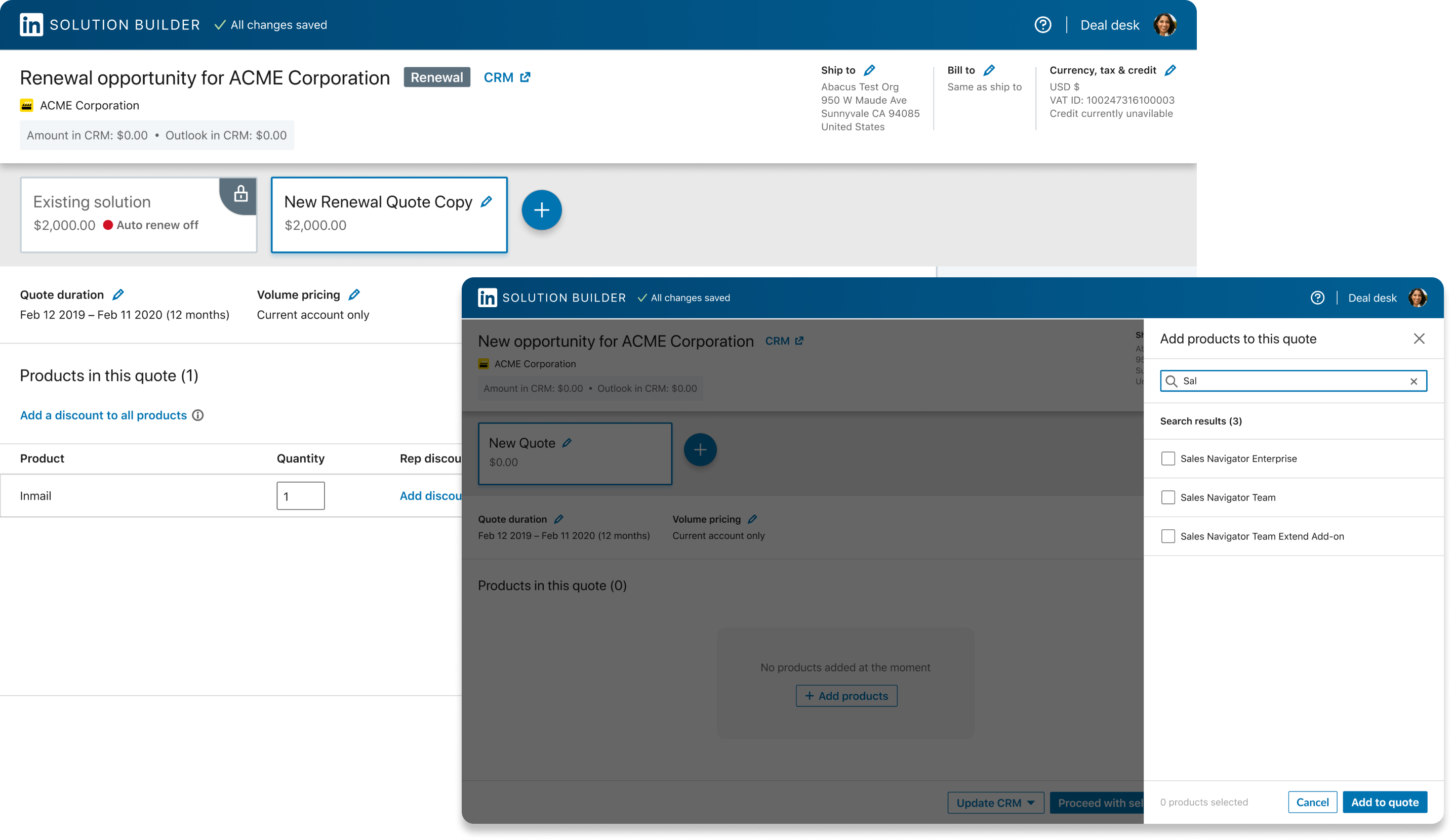Image resolution: width=1452 pixels, height=840 pixels.
Task: Click lock icon on Existing solution card
Action: (x=241, y=193)
